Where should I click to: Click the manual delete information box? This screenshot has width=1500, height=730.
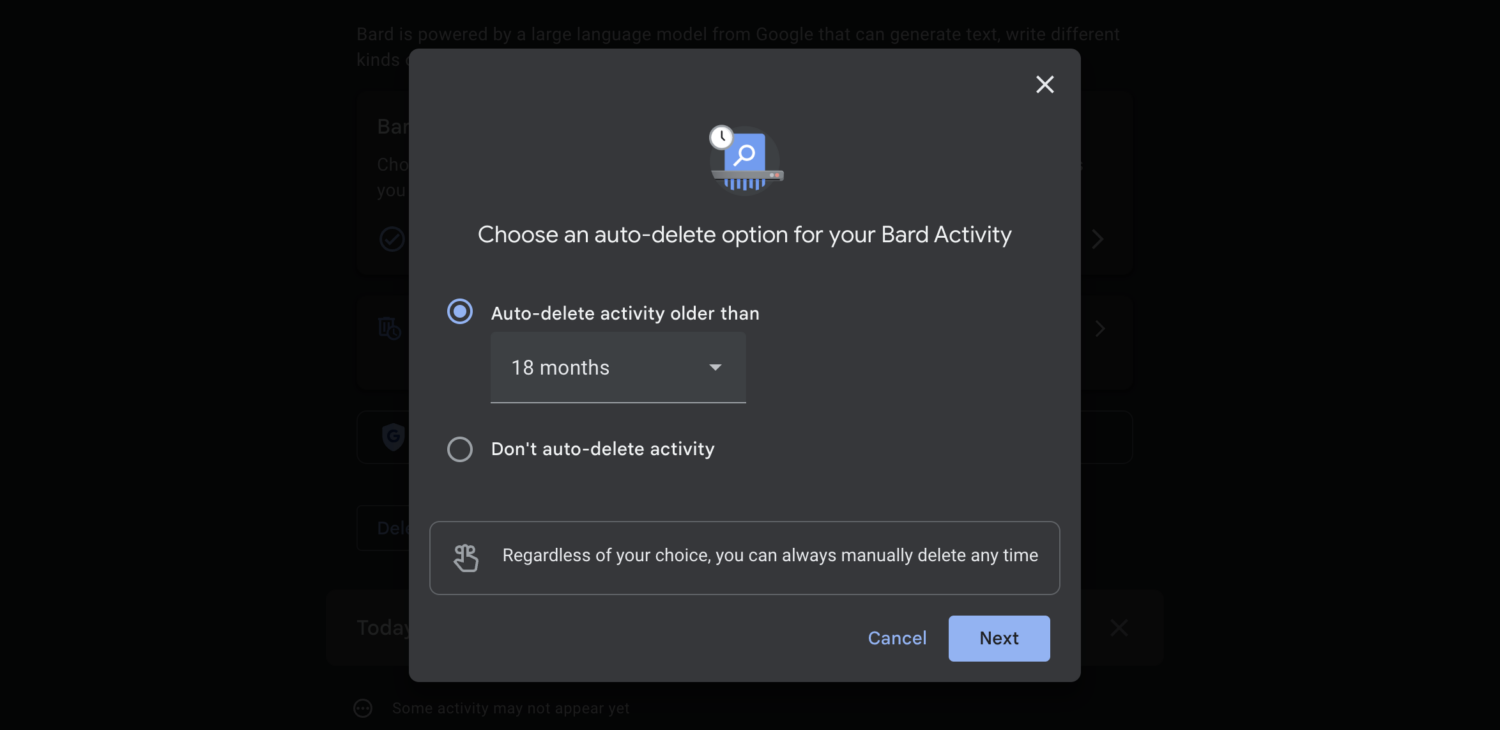click(x=745, y=558)
